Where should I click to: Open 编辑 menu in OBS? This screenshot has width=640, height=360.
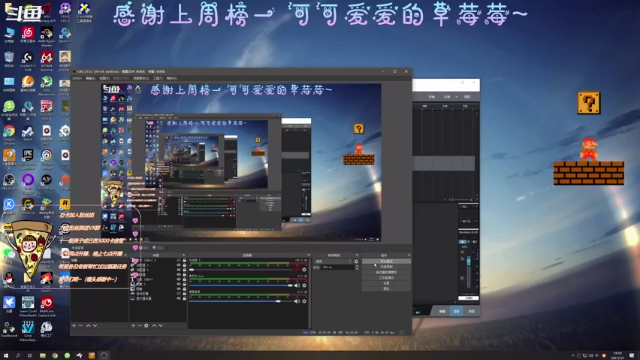(x=91, y=78)
